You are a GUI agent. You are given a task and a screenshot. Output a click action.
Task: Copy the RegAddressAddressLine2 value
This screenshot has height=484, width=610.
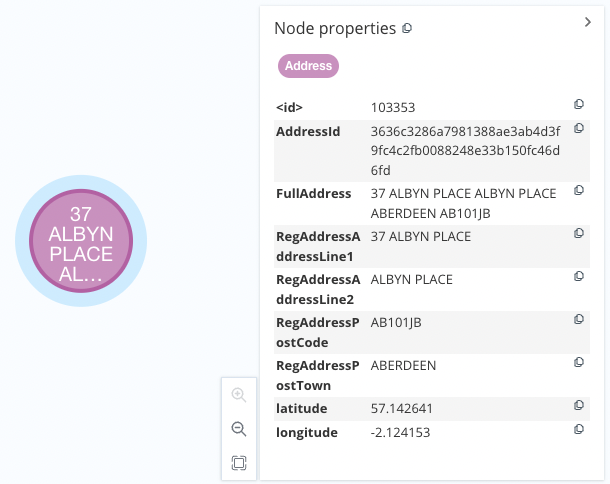(578, 276)
